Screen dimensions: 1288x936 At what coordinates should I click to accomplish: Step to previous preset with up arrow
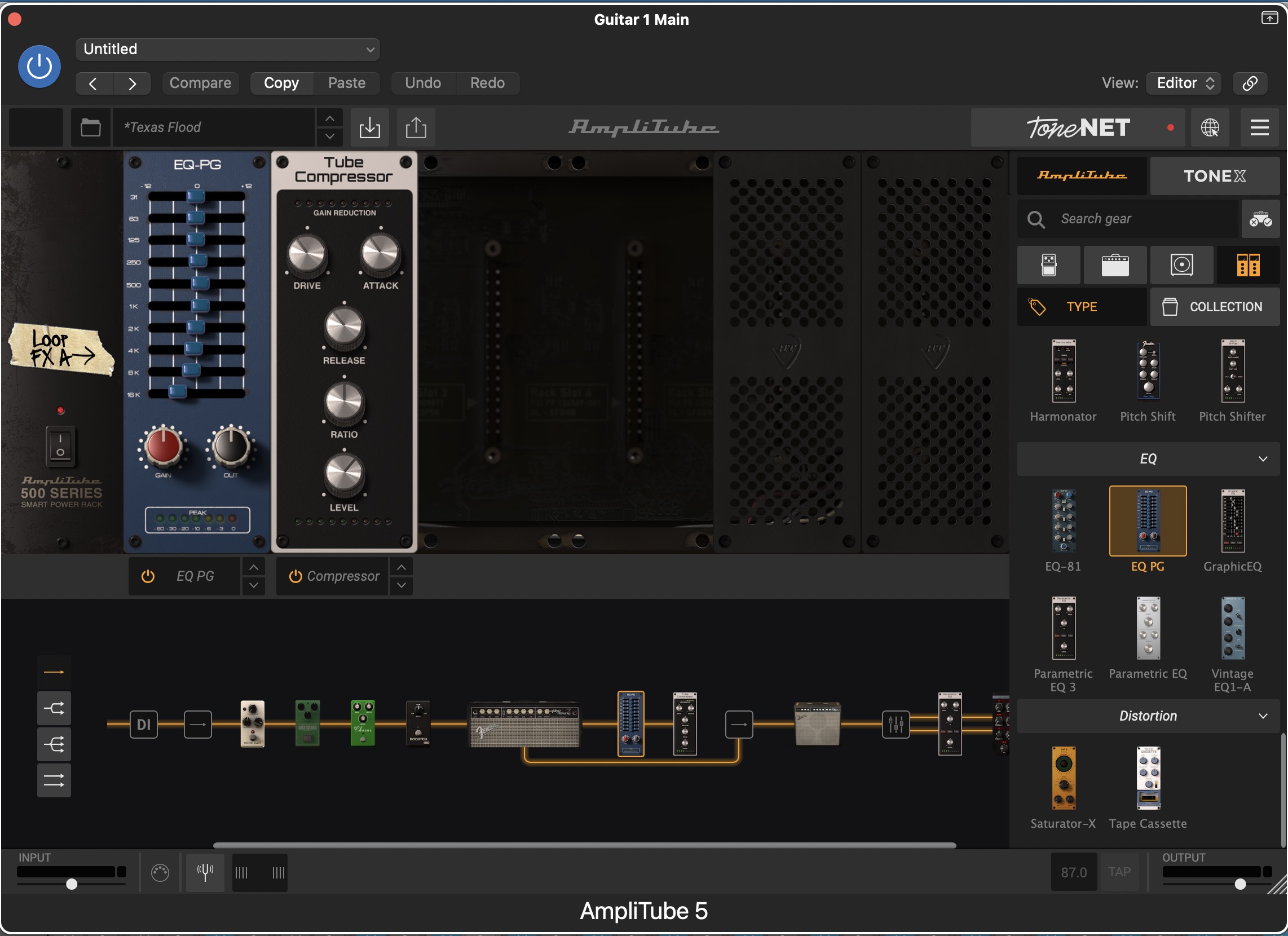click(x=329, y=118)
